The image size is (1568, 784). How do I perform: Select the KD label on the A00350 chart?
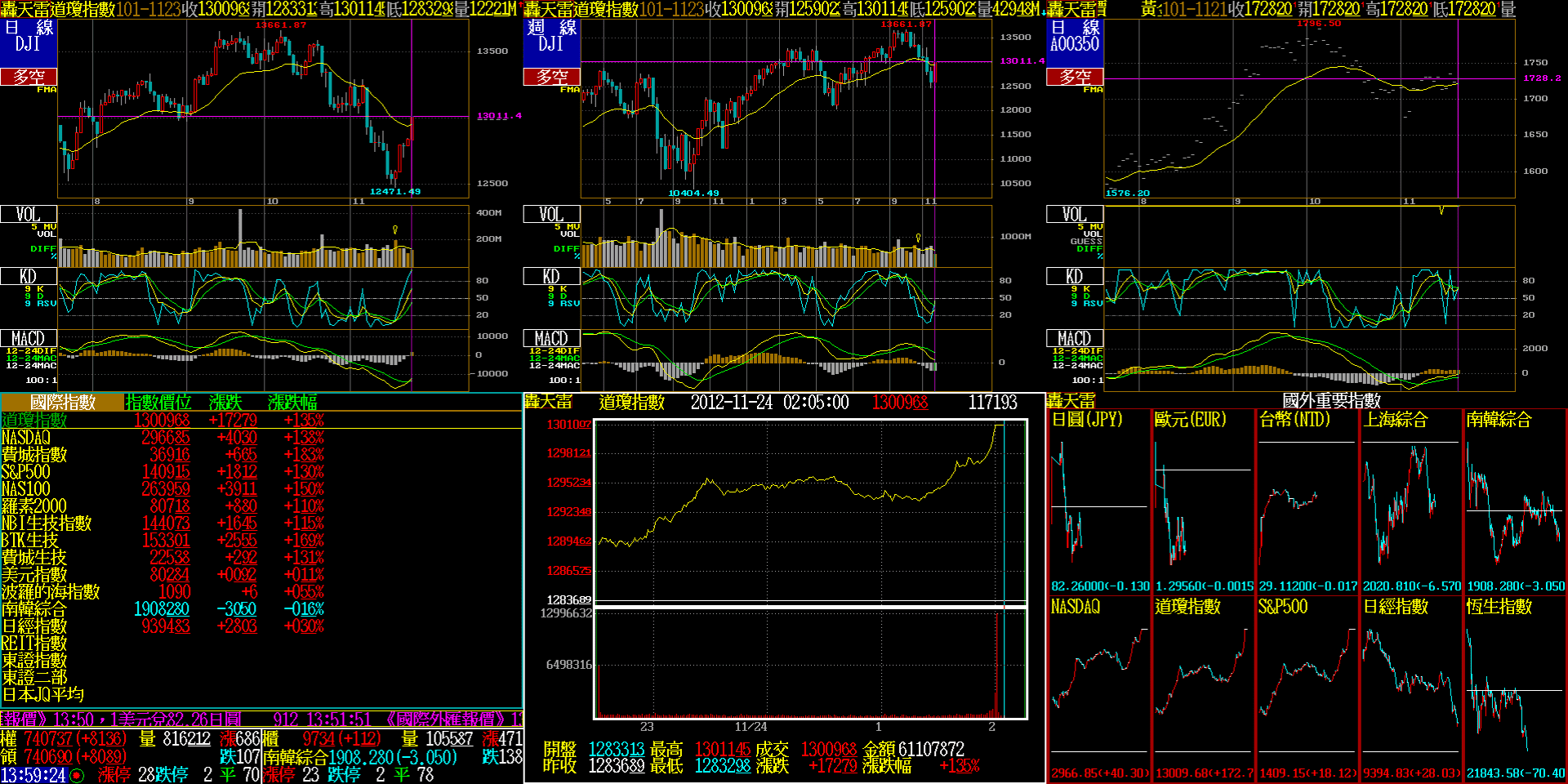[x=1075, y=276]
